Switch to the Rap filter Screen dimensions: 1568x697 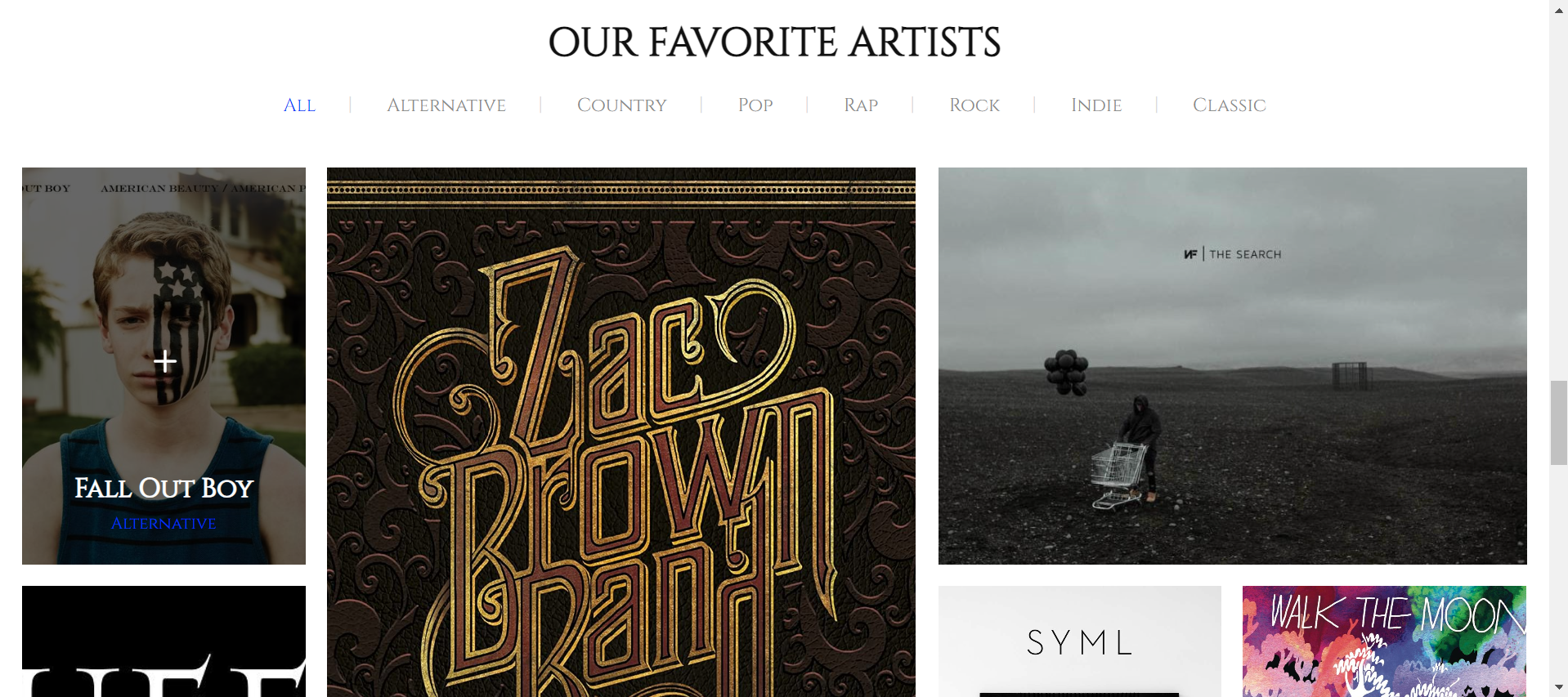[x=861, y=105]
